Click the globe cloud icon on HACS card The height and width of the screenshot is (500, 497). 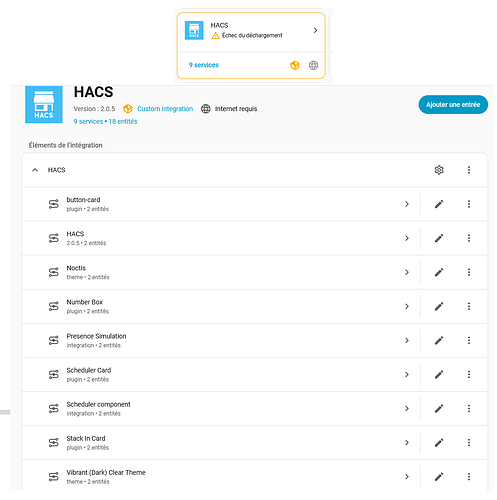(x=313, y=65)
